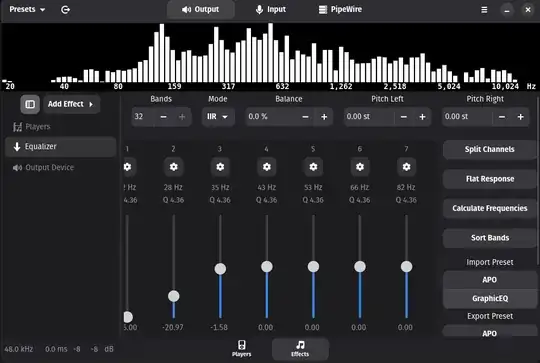Increase Pitch Right value
540x363 pixels.
pos(521,117)
